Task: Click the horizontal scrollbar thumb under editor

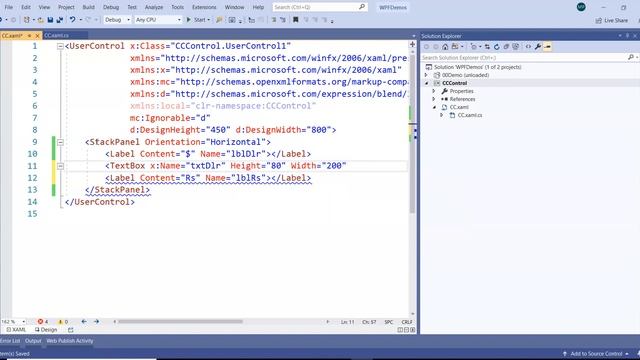Action: coord(180,322)
